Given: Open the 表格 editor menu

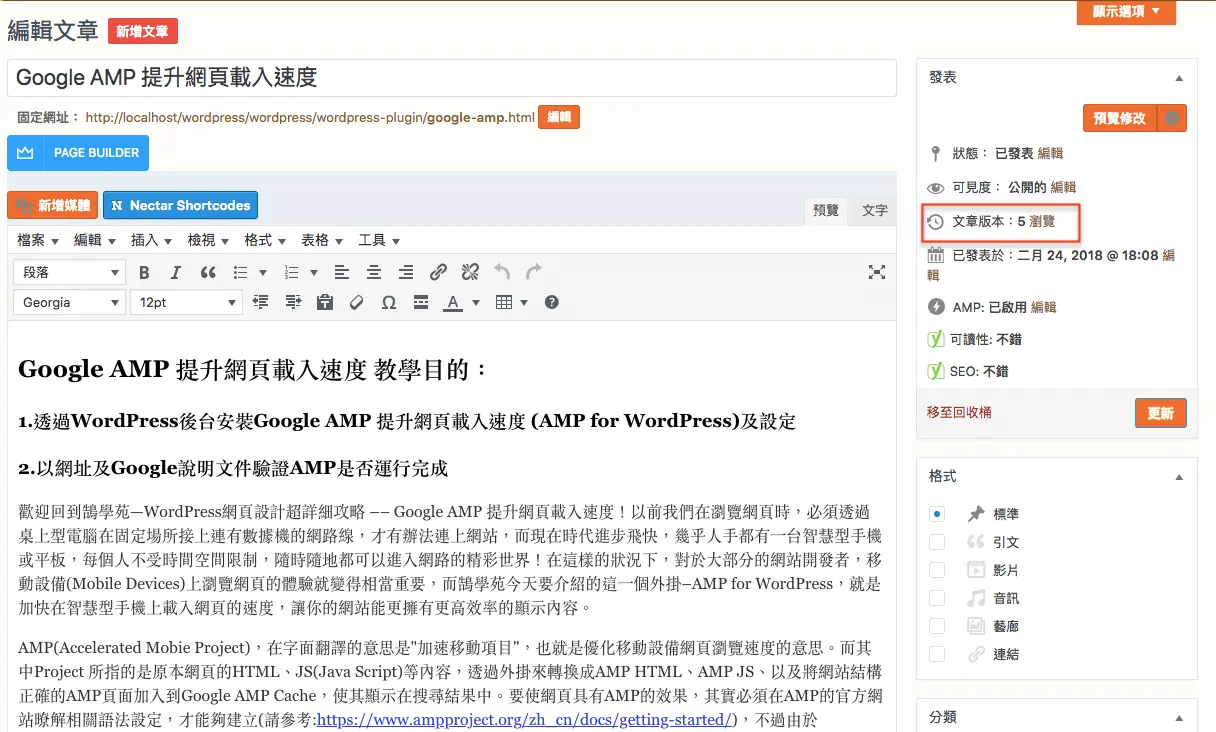Looking at the screenshot, I should tap(322, 240).
